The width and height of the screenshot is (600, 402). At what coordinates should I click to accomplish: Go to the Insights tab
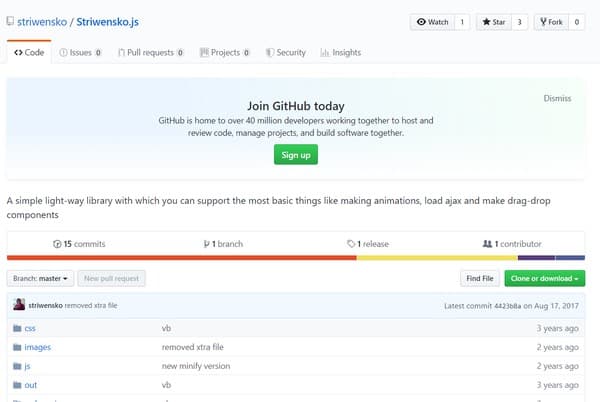pos(340,52)
